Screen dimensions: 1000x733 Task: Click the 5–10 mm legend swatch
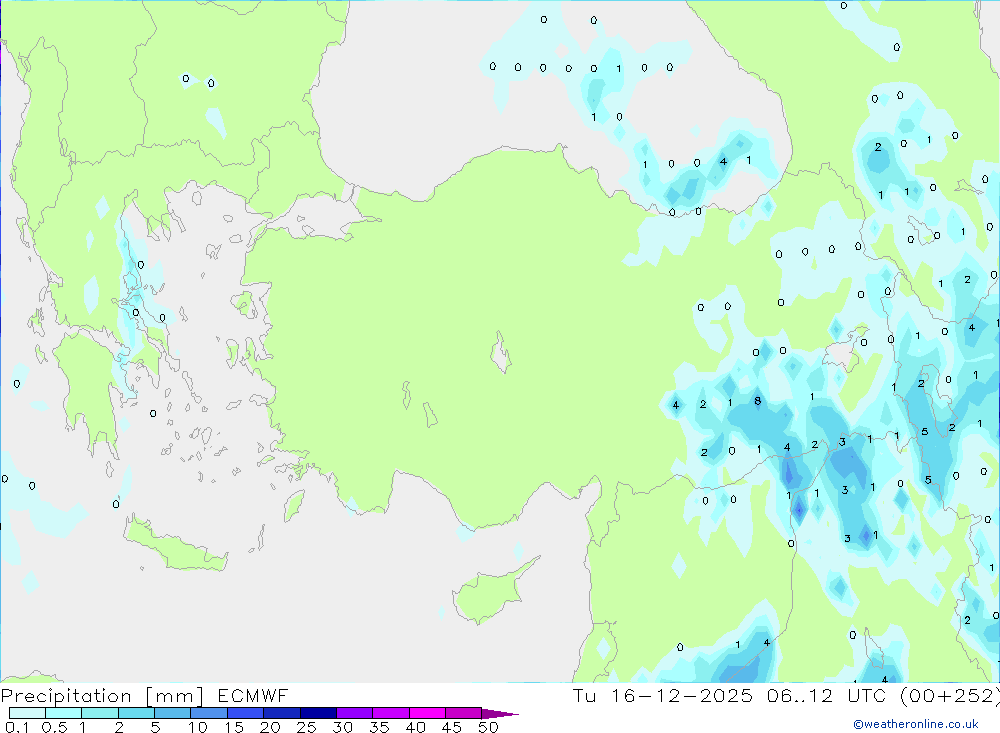coord(173,713)
